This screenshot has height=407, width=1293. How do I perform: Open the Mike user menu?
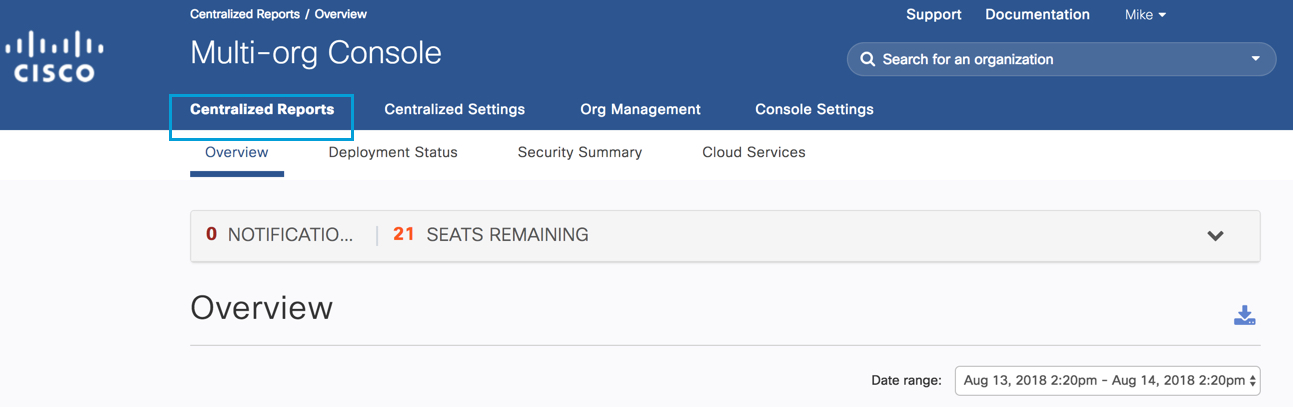coord(1145,15)
